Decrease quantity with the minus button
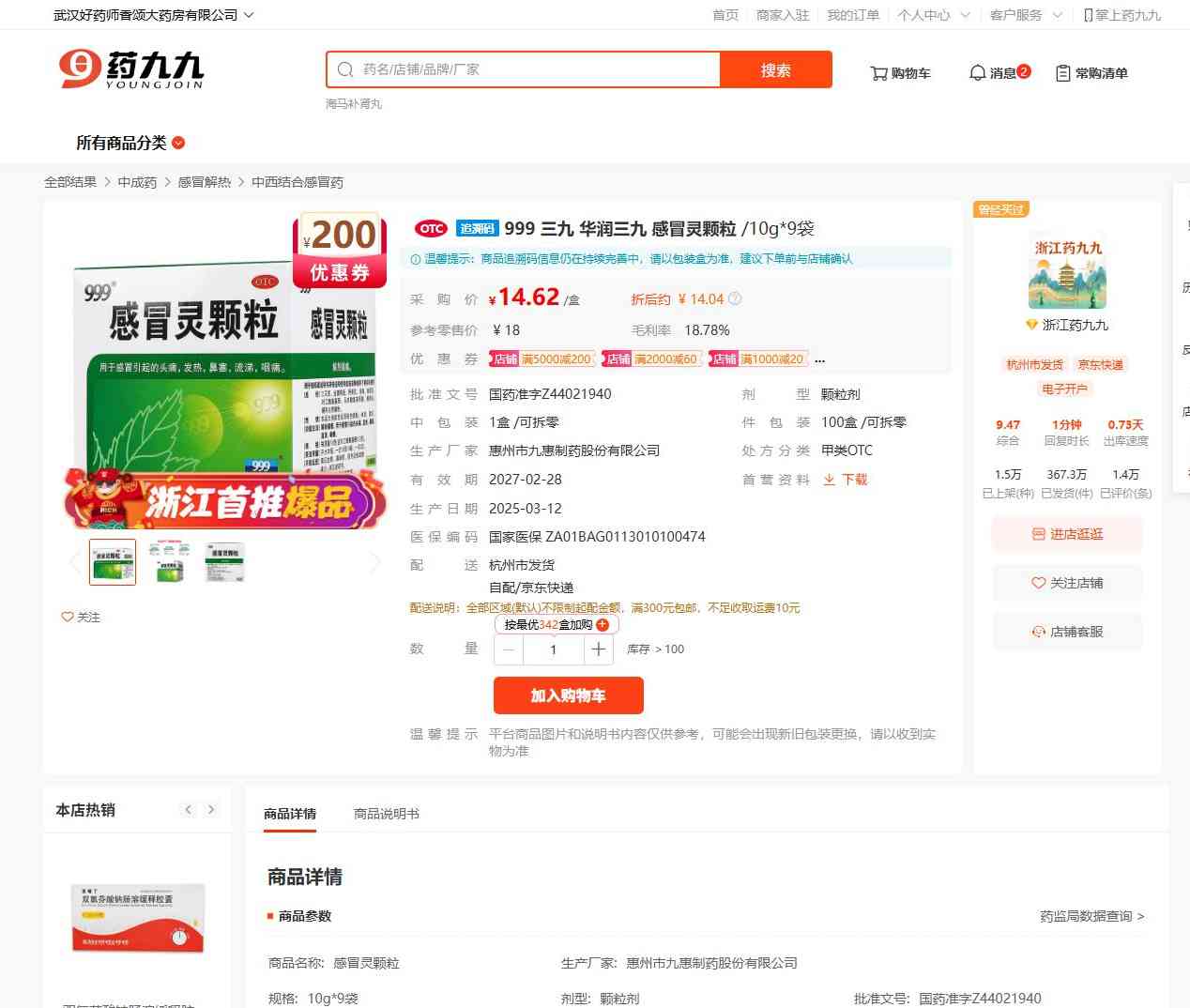Image resolution: width=1190 pixels, height=1008 pixels. click(x=509, y=649)
